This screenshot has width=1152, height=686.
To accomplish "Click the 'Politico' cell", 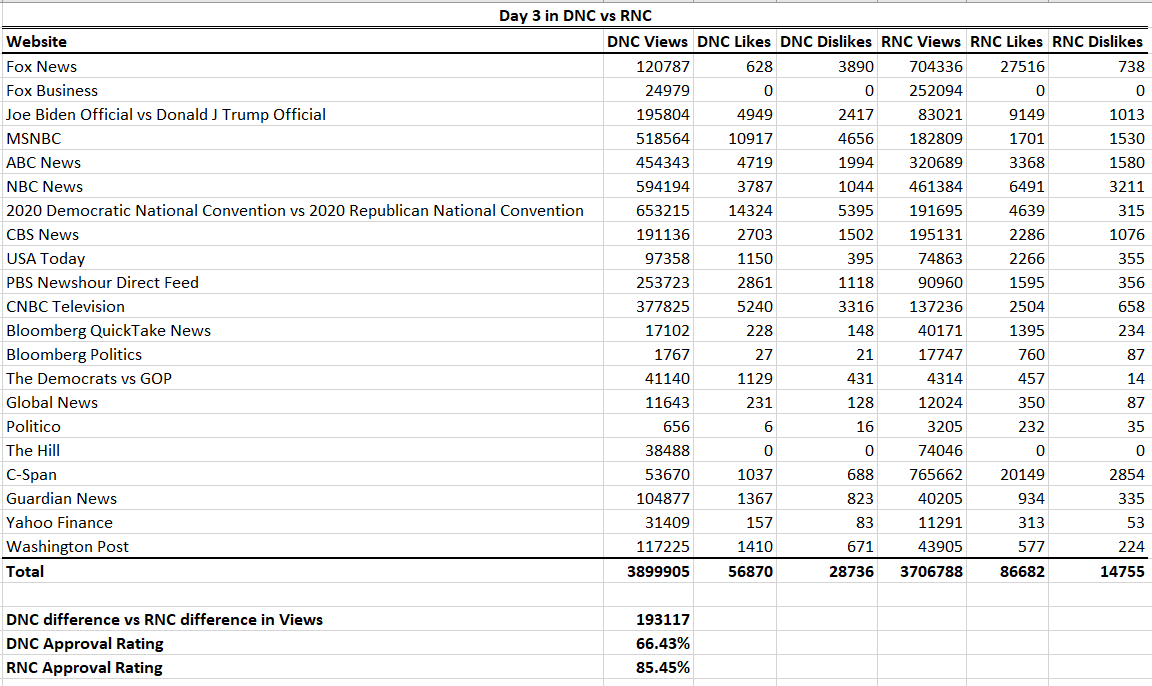I will [x=303, y=426].
